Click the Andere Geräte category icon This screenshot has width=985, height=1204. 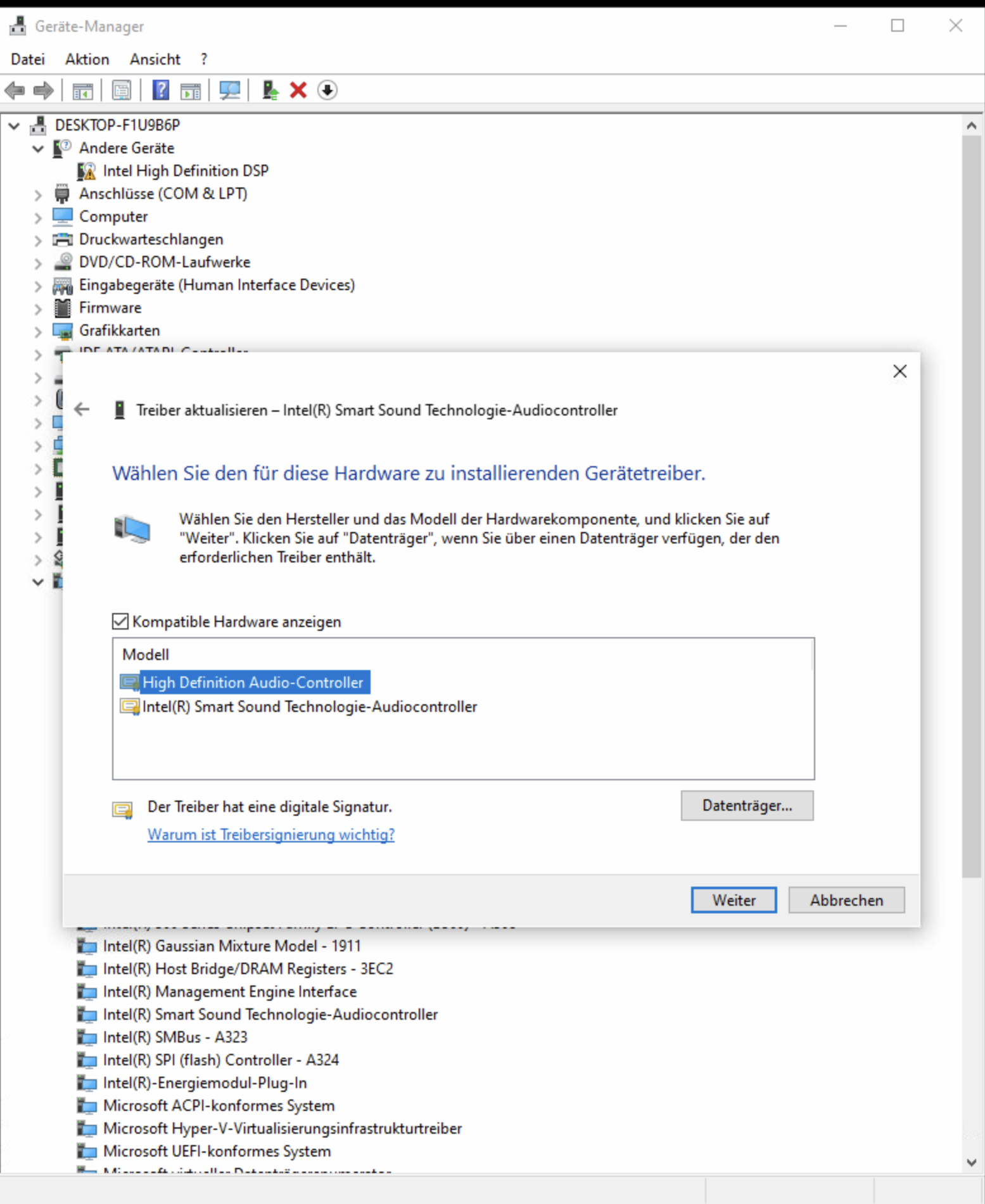coord(62,148)
